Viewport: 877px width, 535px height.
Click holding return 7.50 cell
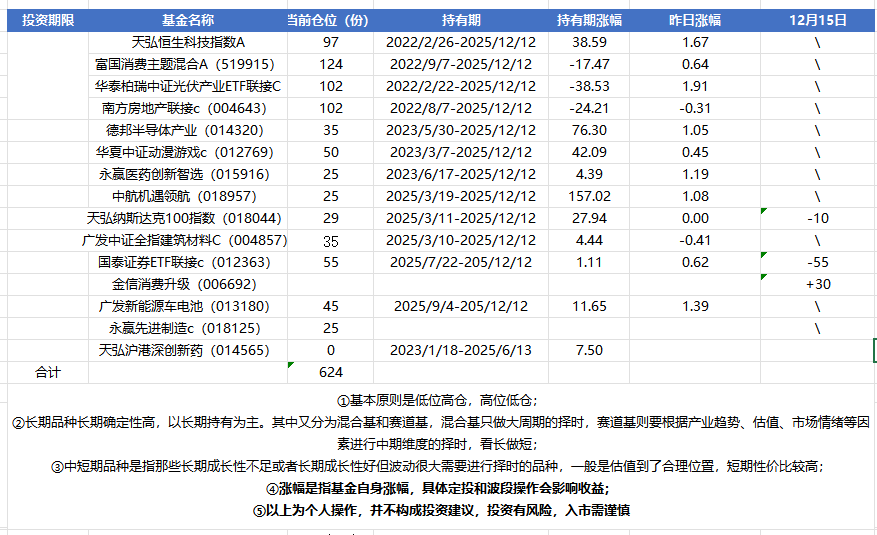[589, 350]
